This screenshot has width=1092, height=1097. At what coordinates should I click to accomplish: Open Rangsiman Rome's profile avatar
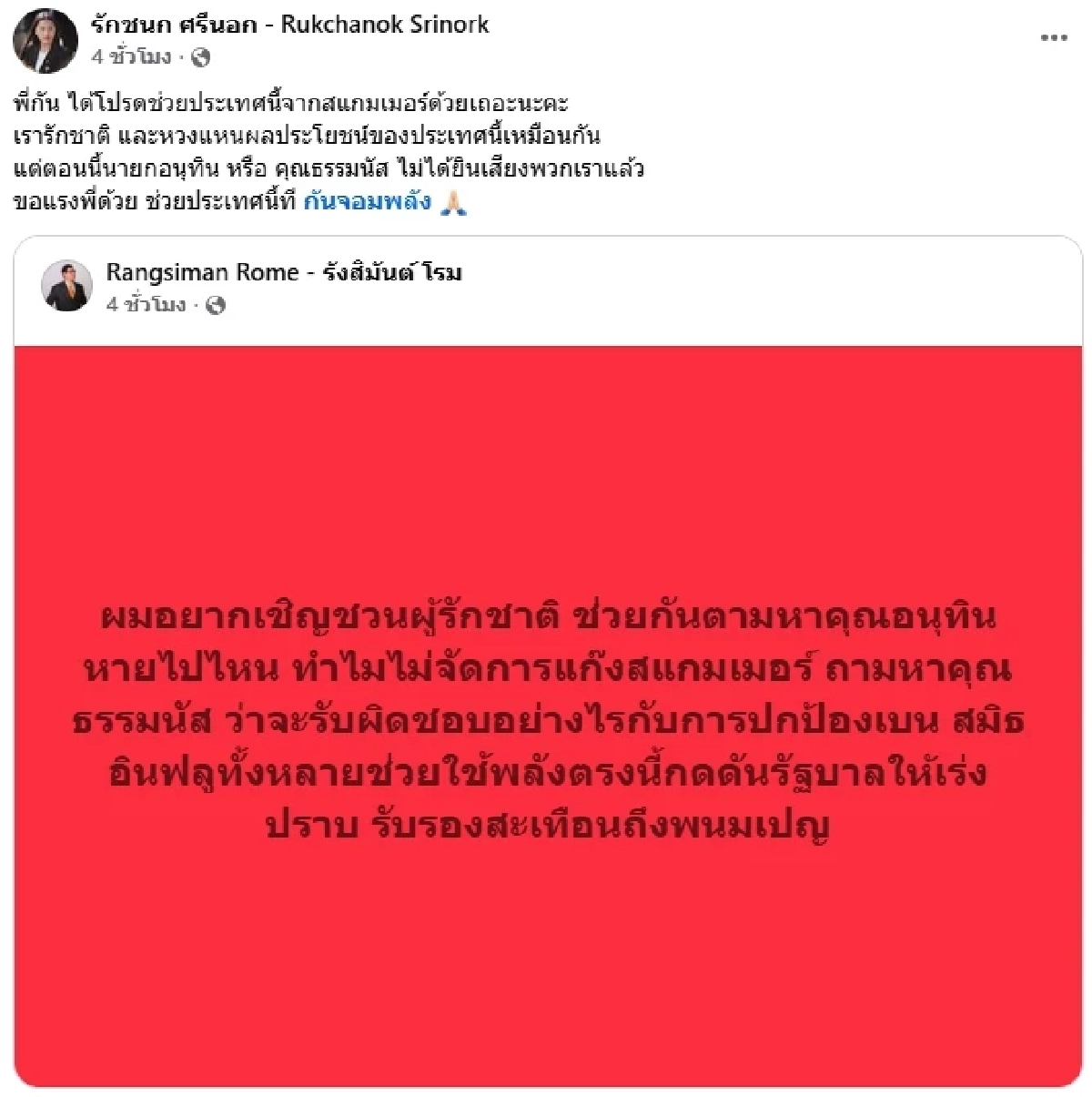click(67, 286)
